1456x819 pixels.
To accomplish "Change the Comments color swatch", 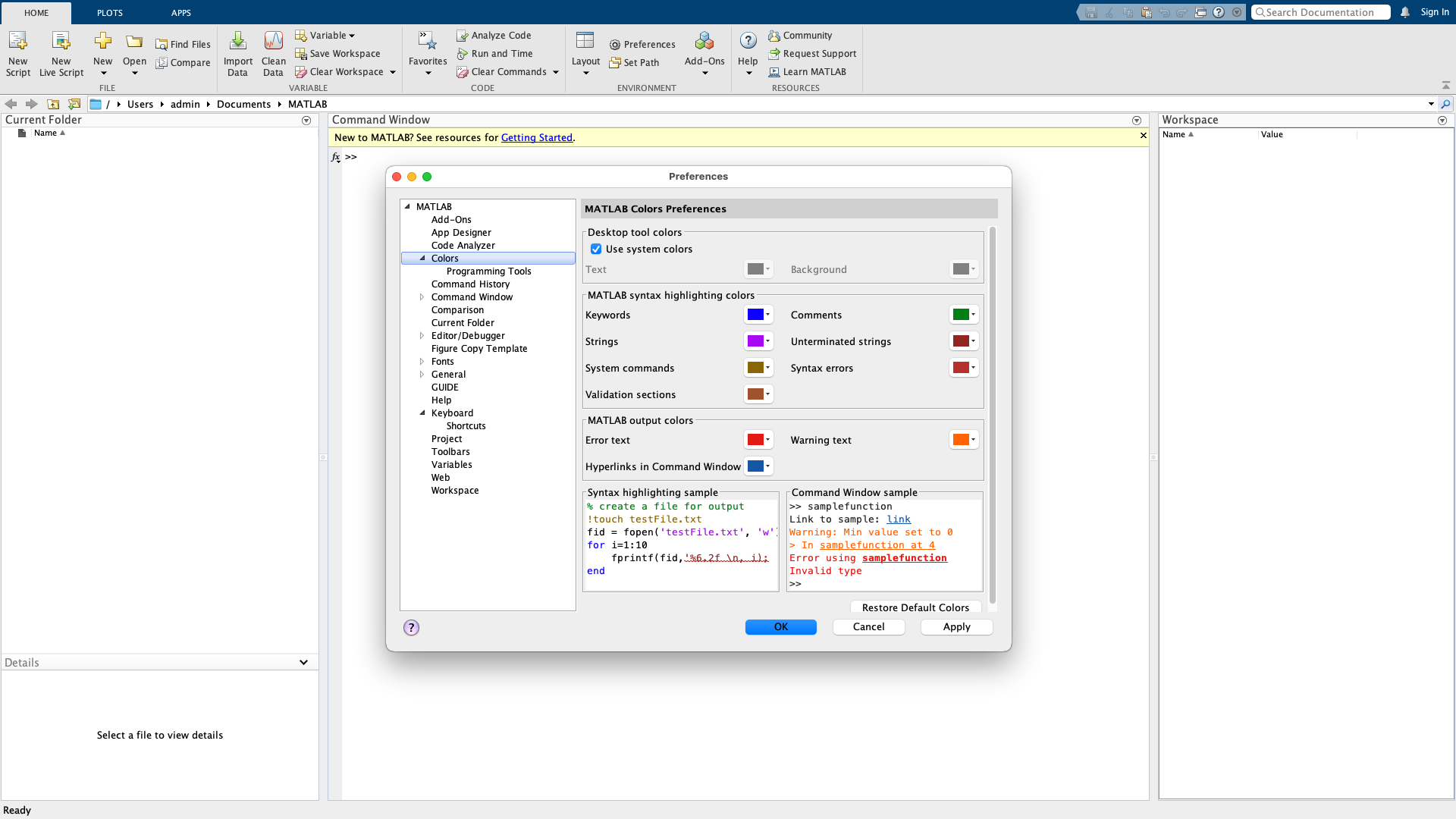I will [964, 315].
